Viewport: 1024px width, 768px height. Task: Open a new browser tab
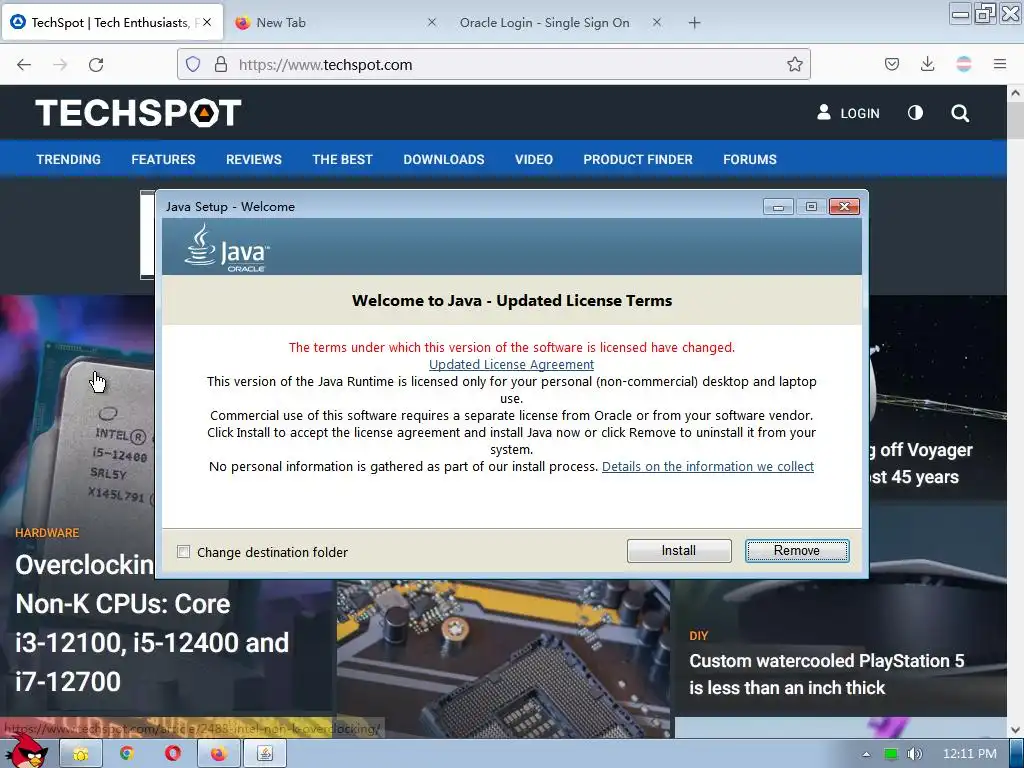point(694,23)
